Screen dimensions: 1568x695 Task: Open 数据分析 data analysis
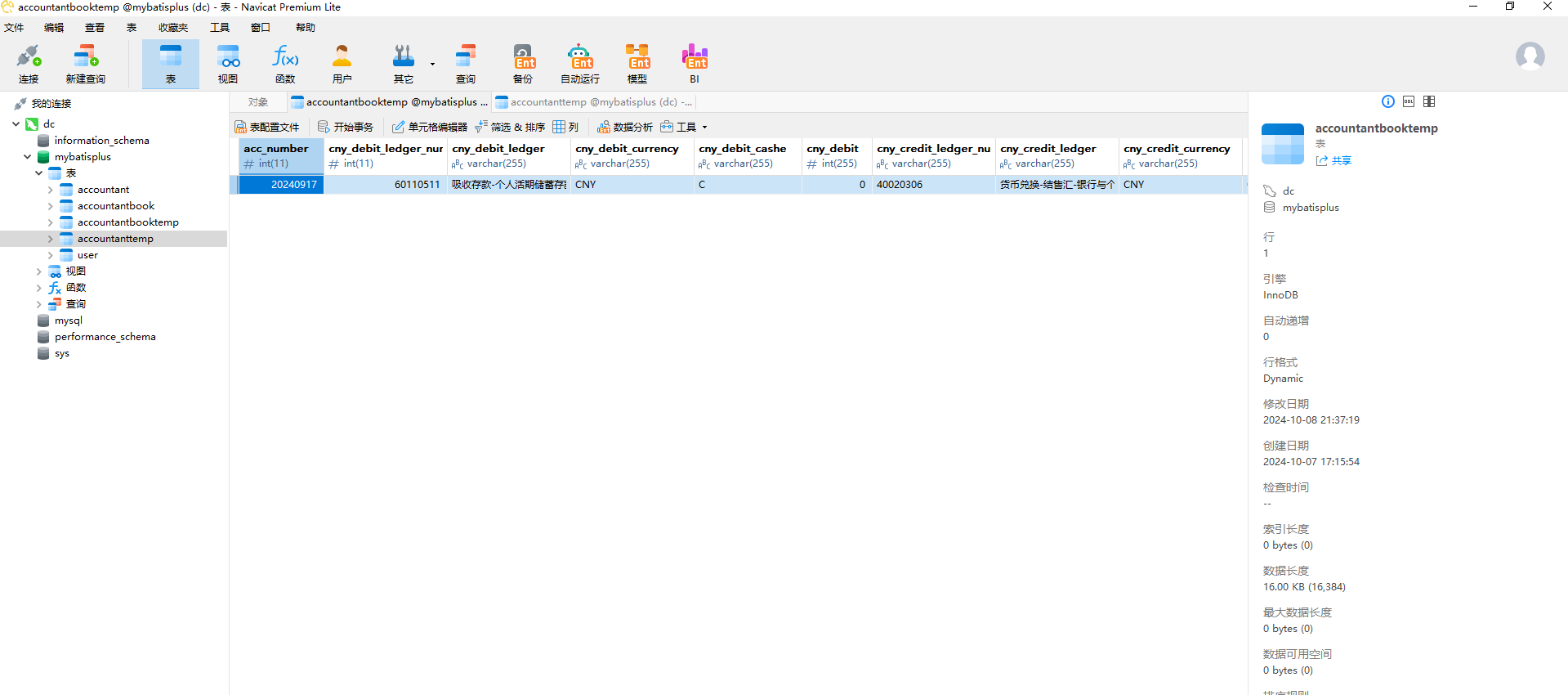(x=625, y=127)
